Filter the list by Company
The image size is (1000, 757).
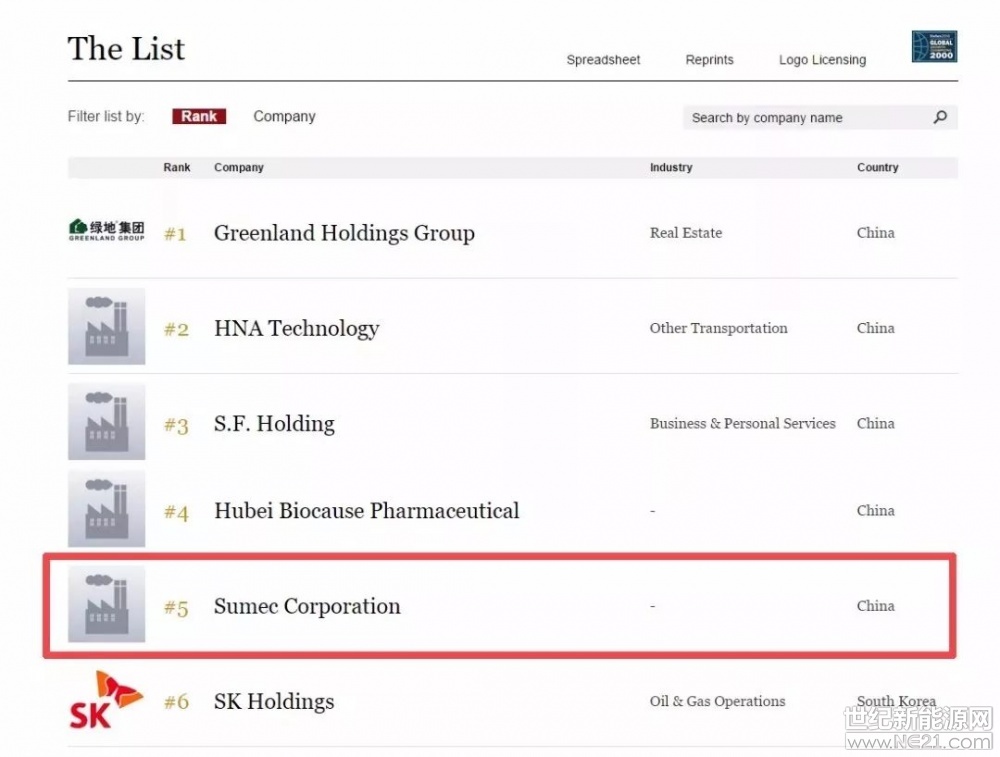(x=284, y=116)
